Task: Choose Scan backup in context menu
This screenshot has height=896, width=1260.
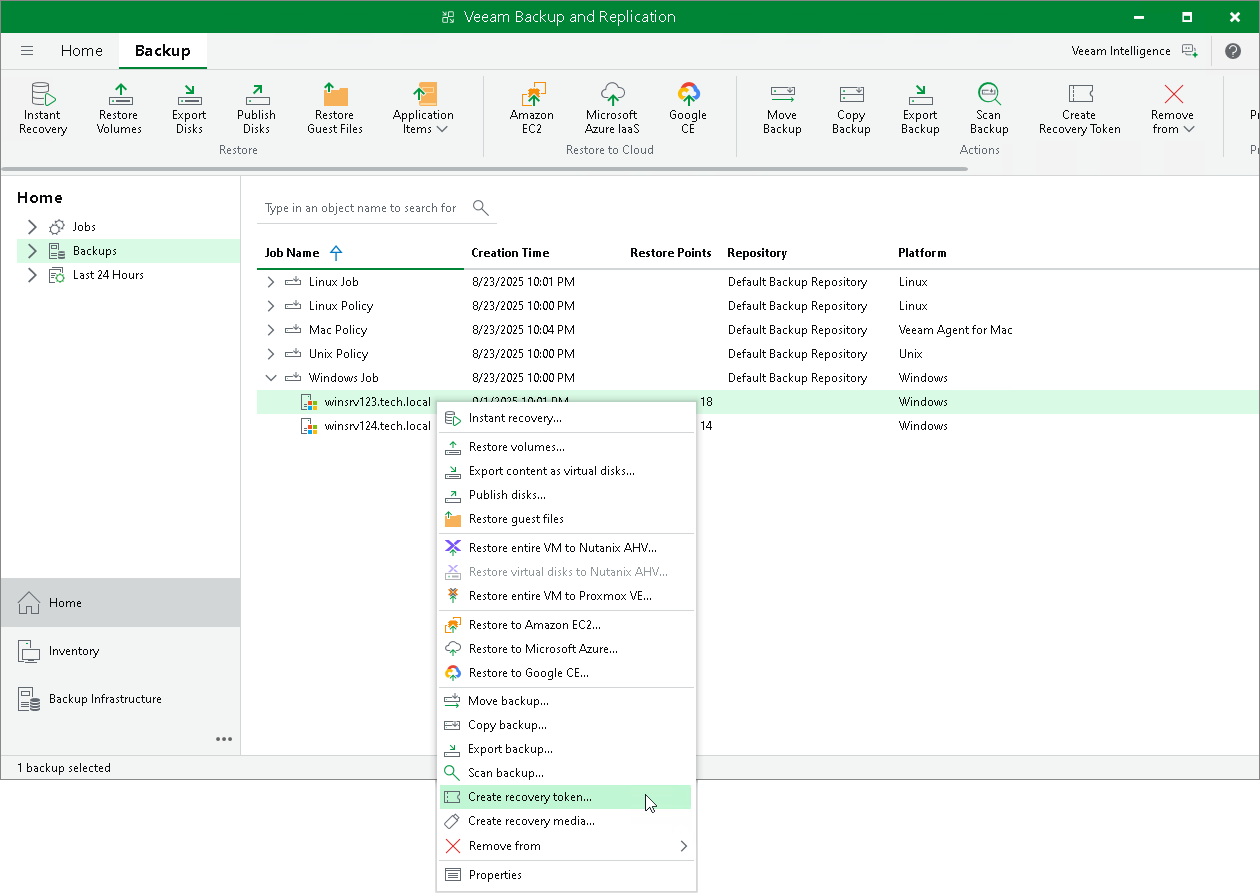Action: click(566, 773)
